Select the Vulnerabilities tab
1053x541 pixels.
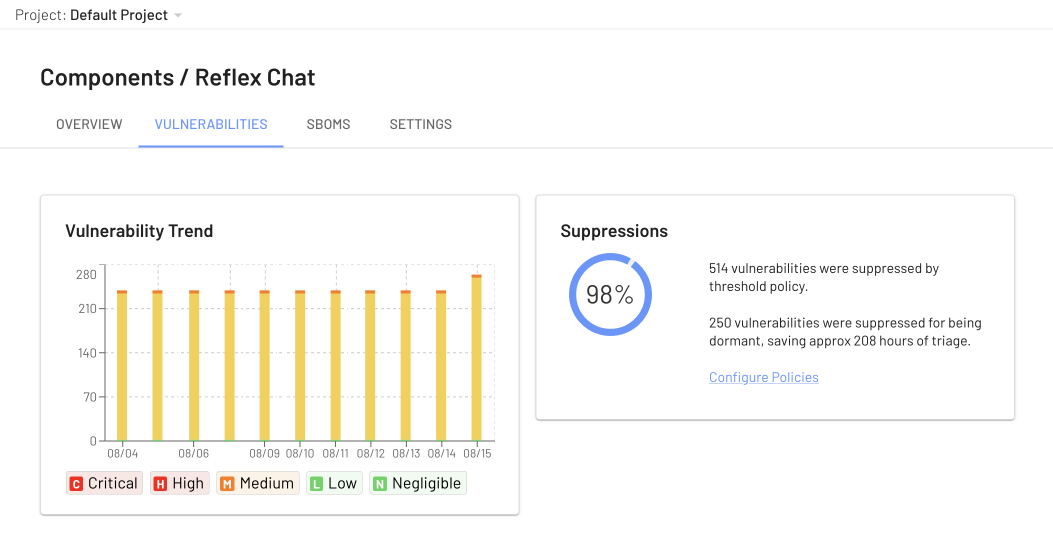211,124
